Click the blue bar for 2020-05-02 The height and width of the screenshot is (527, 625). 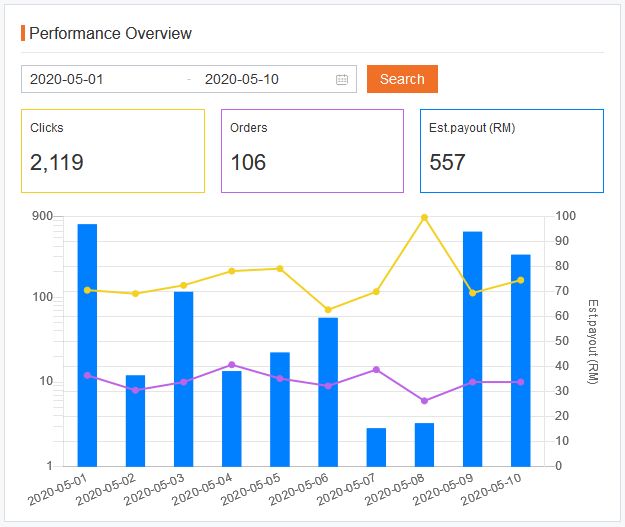[136, 421]
